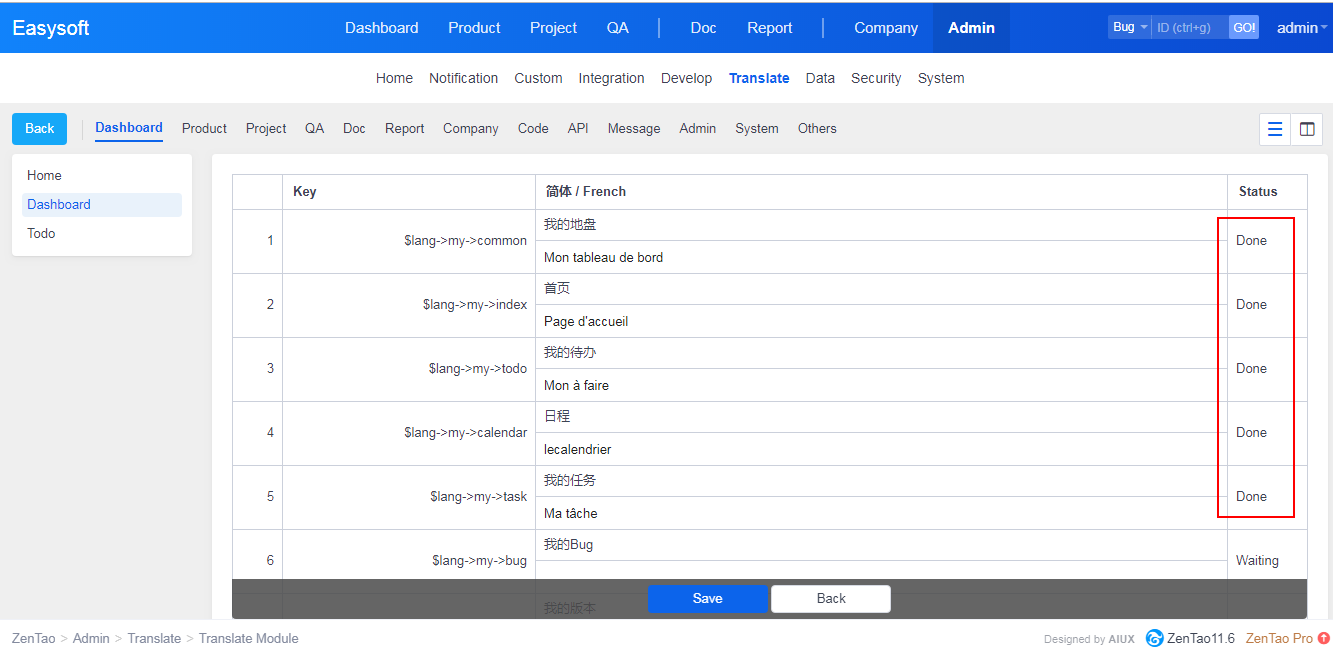Edit French translation for $lang->my->bug

(x=880, y=571)
